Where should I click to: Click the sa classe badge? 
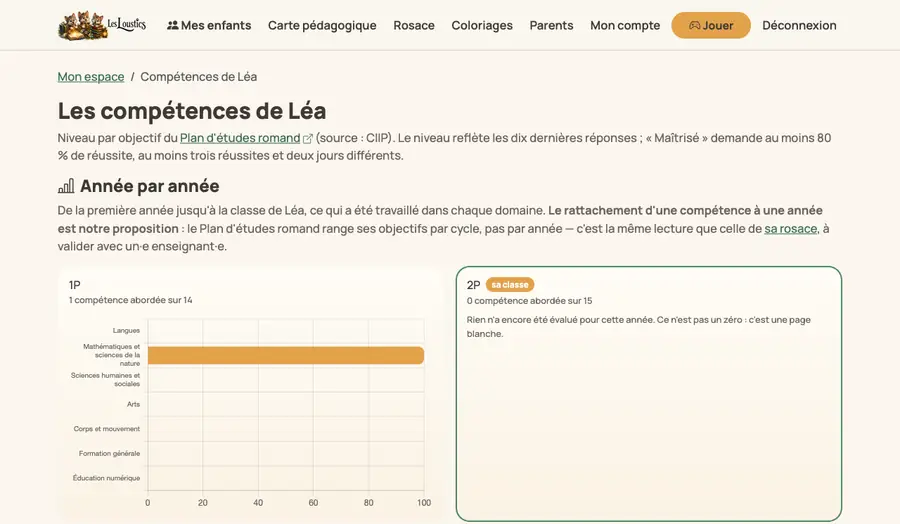click(x=510, y=285)
